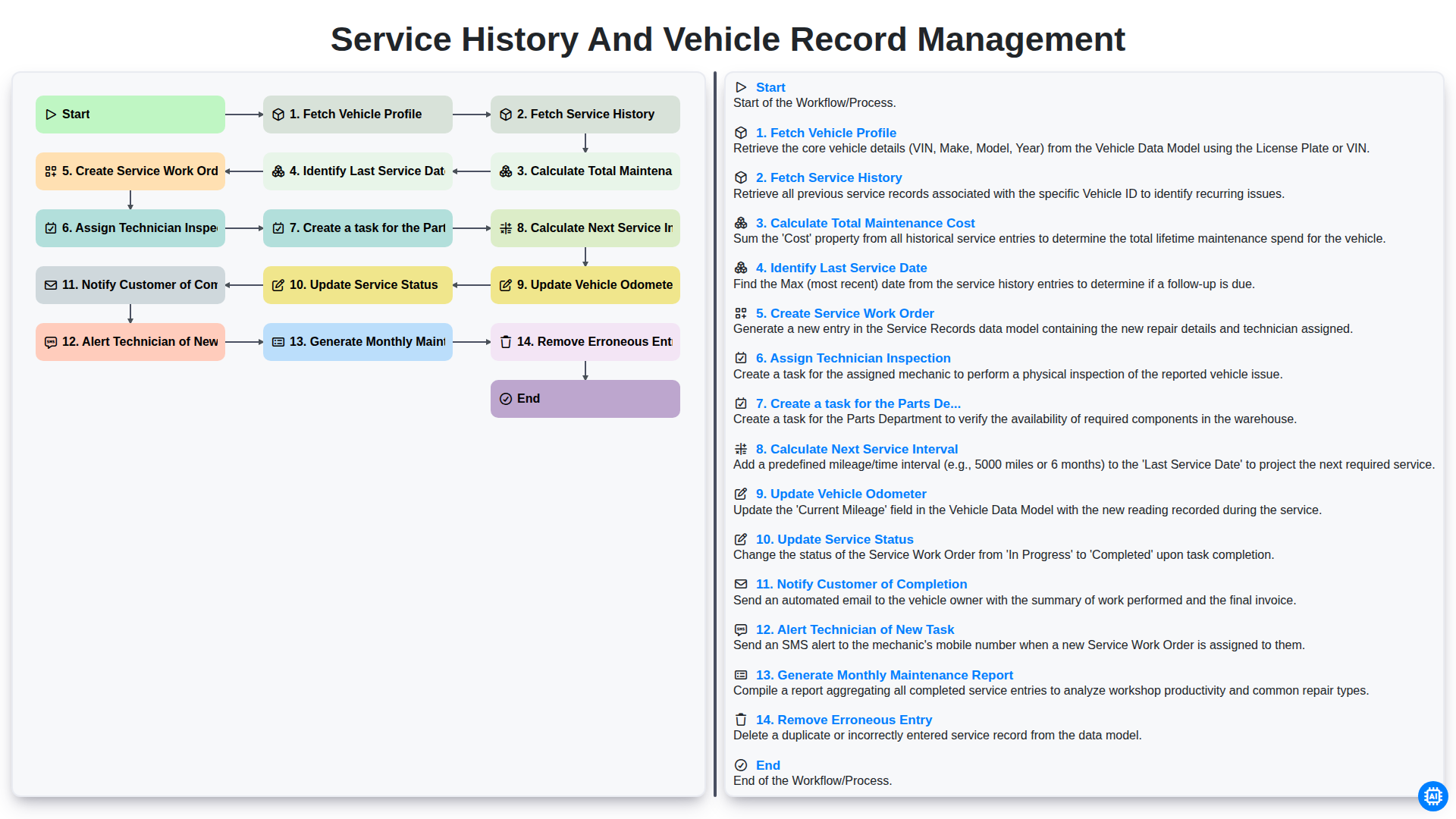Click the checkmark icon beside End in the list
Screen dimensions: 1456x819
pos(741,765)
